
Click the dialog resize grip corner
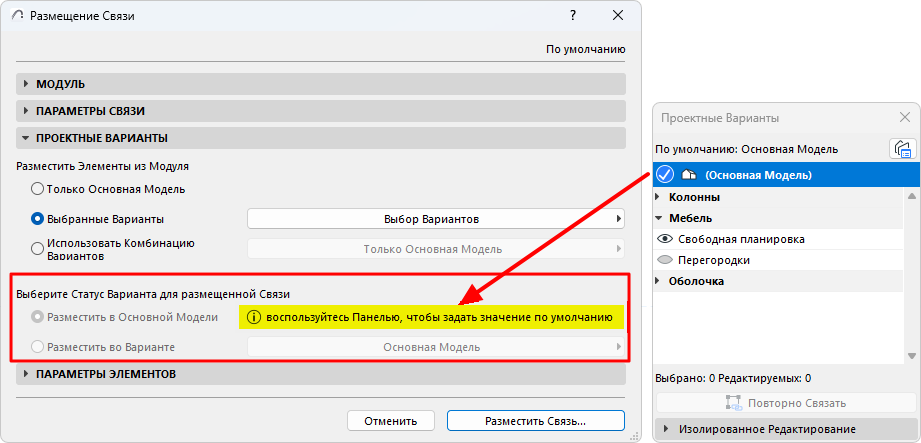[x=634, y=435]
